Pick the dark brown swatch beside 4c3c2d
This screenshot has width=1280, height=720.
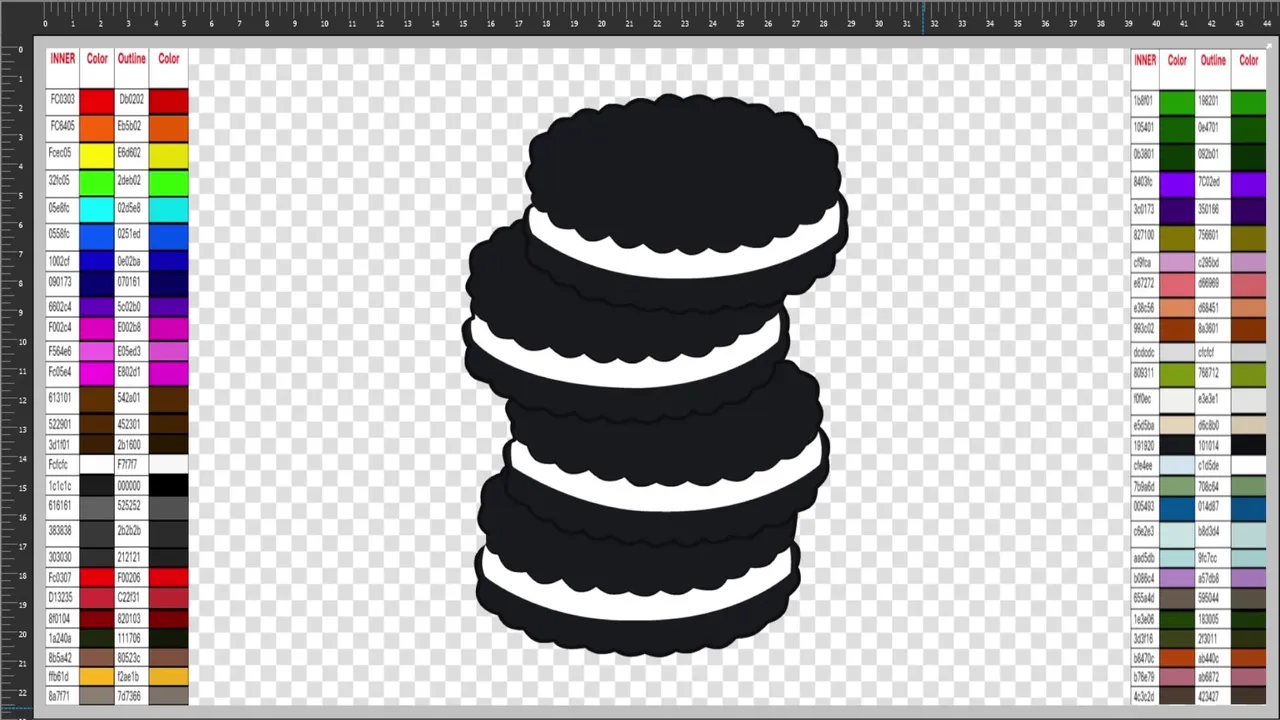[x=1177, y=696]
